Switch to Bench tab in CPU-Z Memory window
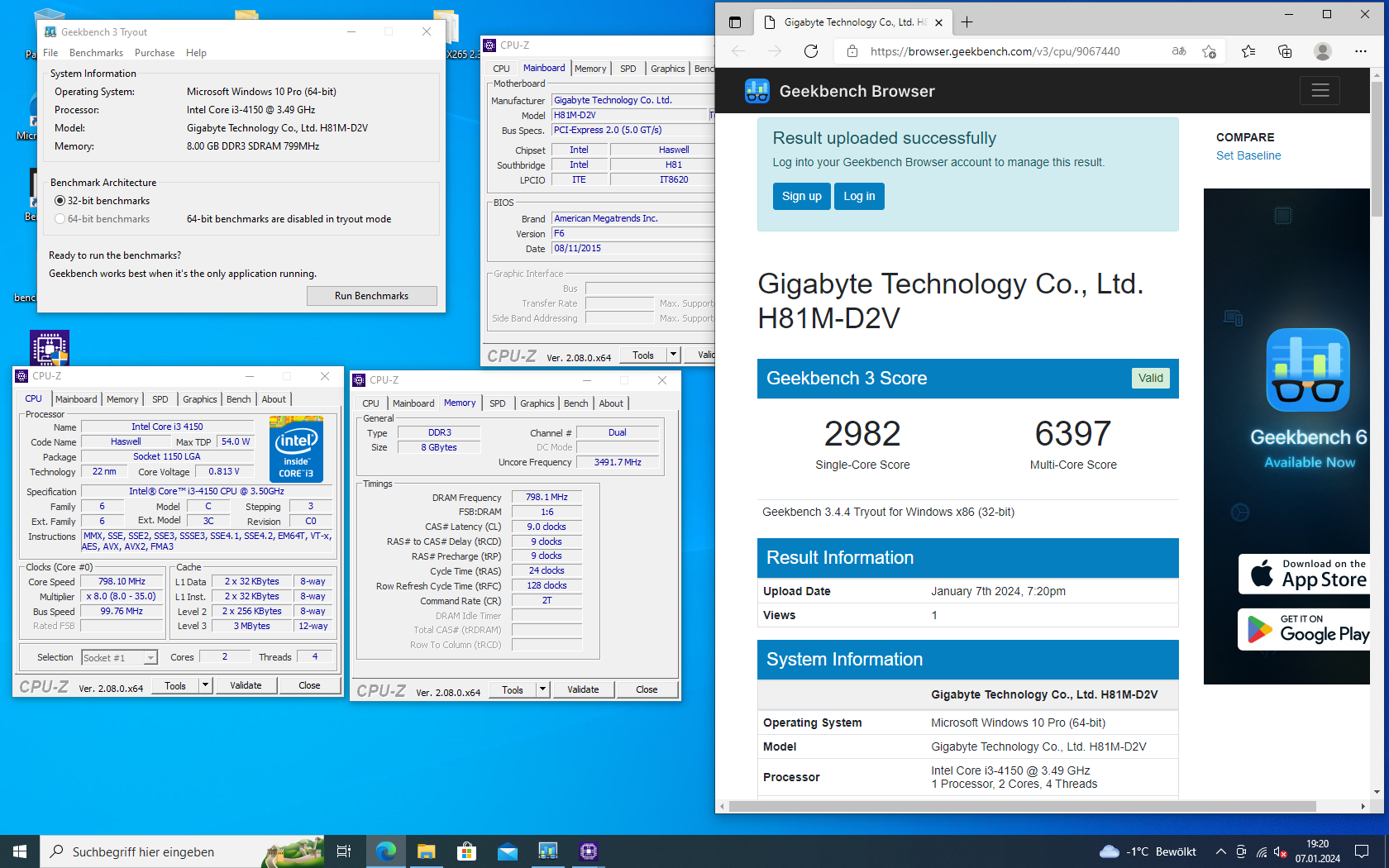 pyautogui.click(x=575, y=403)
